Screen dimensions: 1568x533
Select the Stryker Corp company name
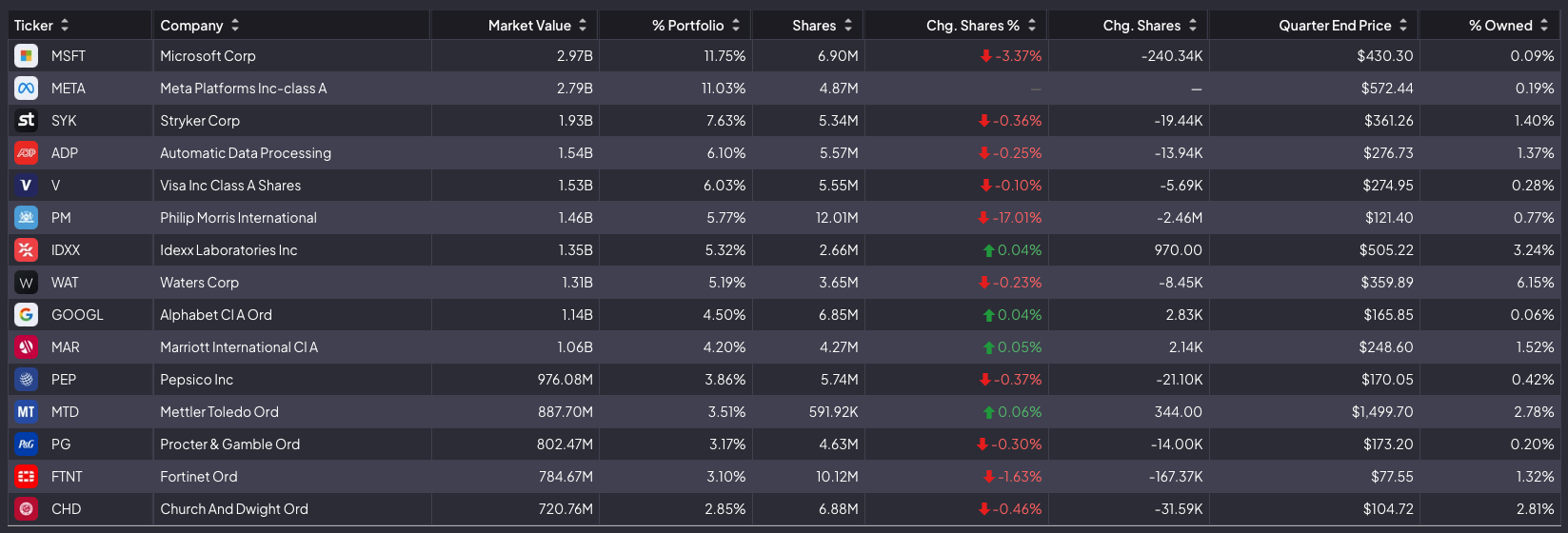click(200, 121)
